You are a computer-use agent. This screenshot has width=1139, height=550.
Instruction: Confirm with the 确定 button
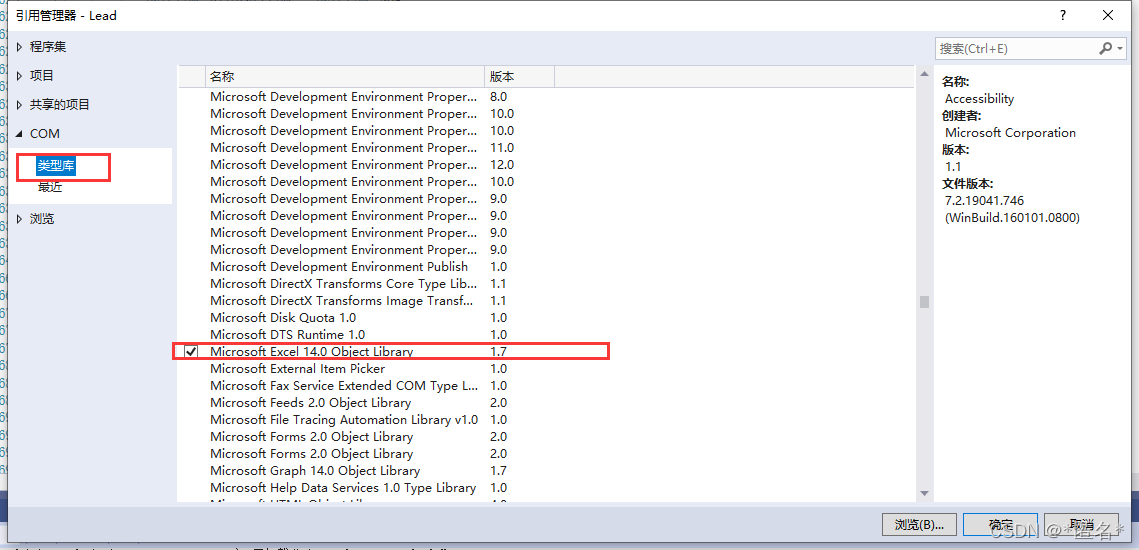coord(1000,524)
